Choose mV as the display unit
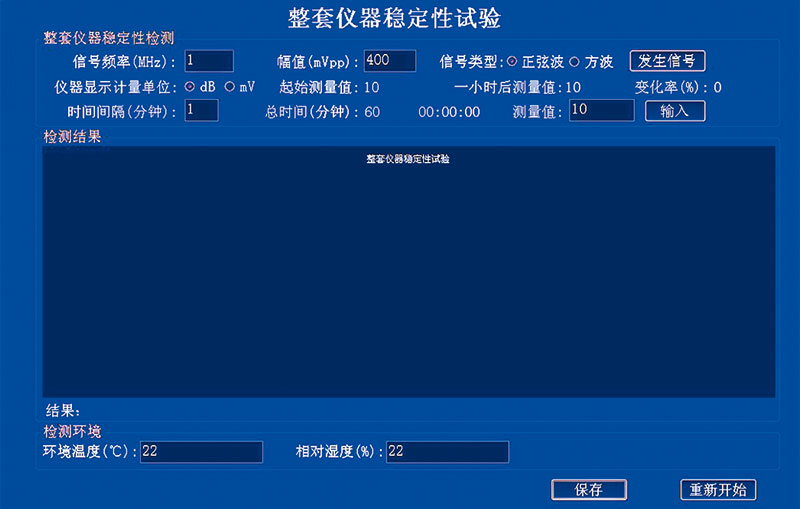 pos(230,87)
